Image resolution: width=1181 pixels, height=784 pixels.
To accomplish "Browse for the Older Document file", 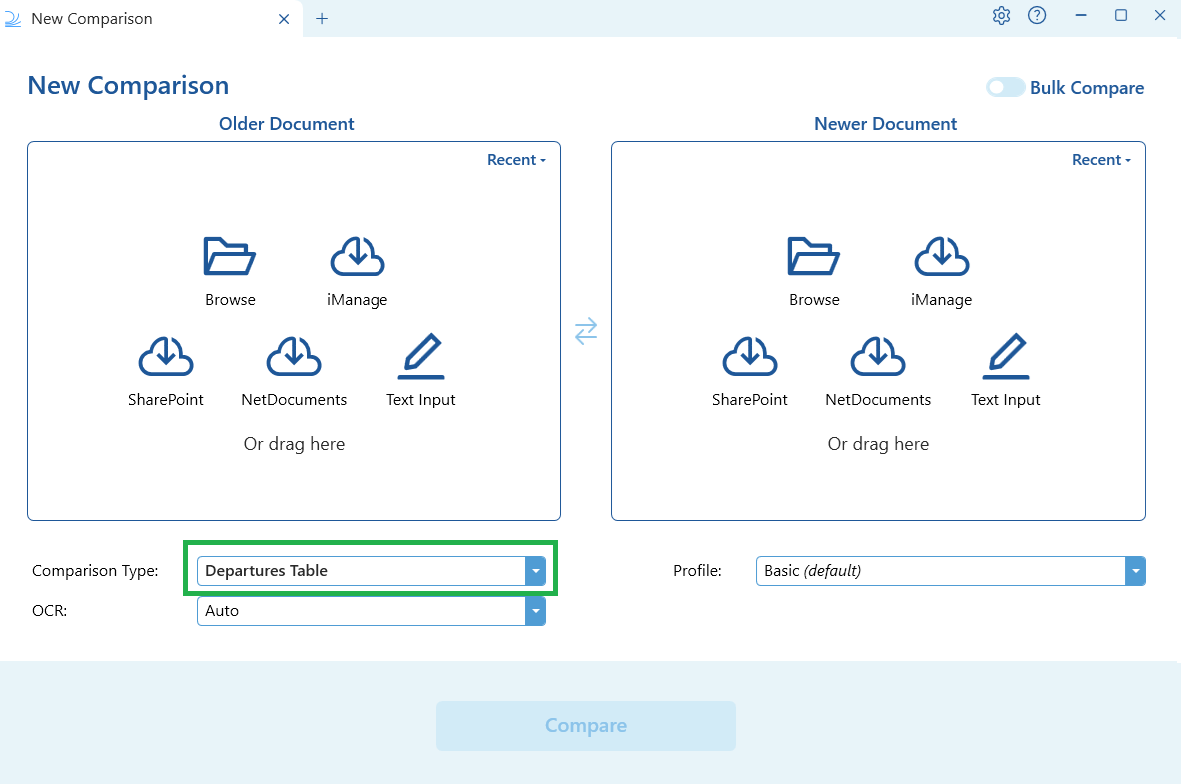I will click(x=230, y=272).
